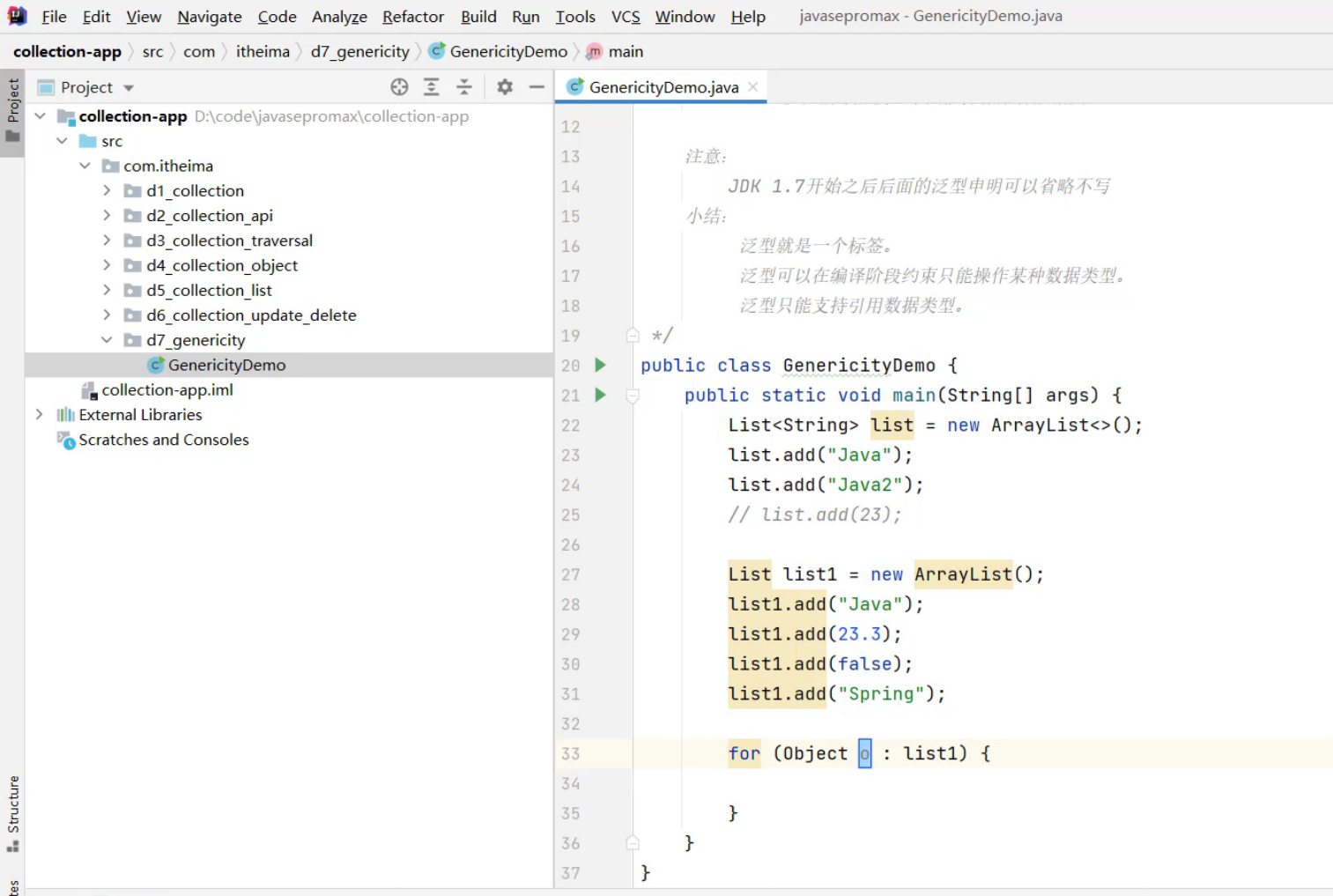Image resolution: width=1333 pixels, height=896 pixels.
Task: Click GenericityDemo breadcrumb class icon
Action: (436, 51)
